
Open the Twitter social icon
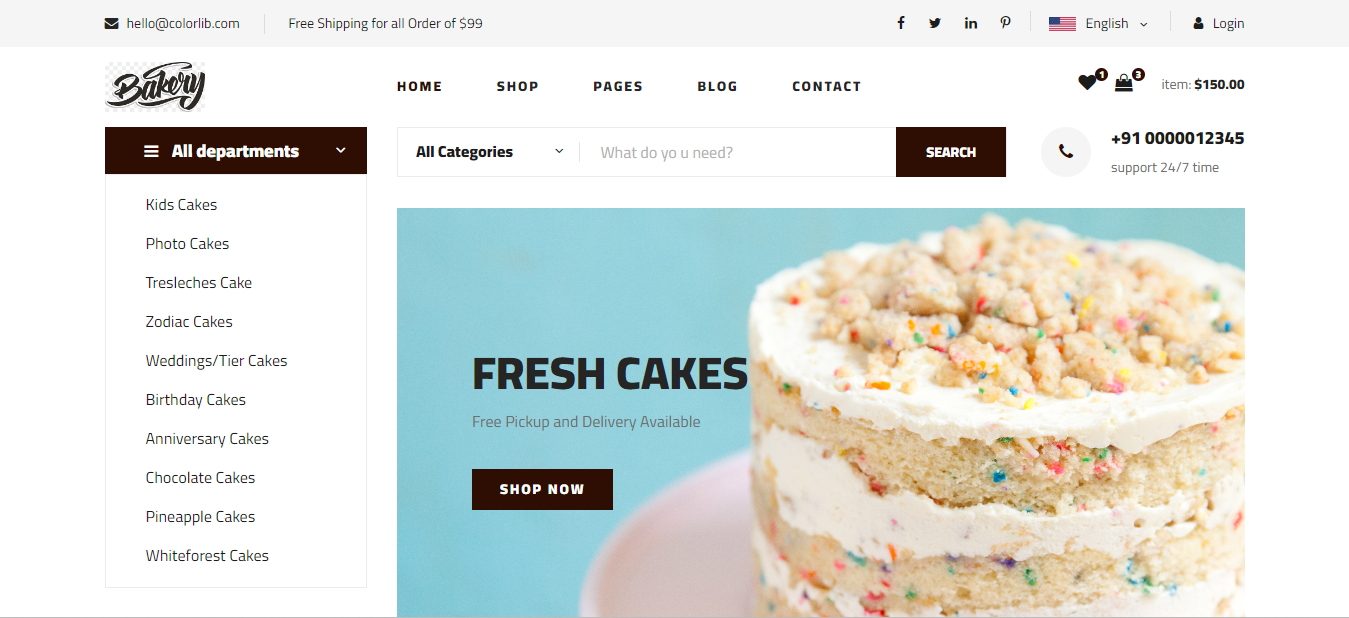click(935, 23)
